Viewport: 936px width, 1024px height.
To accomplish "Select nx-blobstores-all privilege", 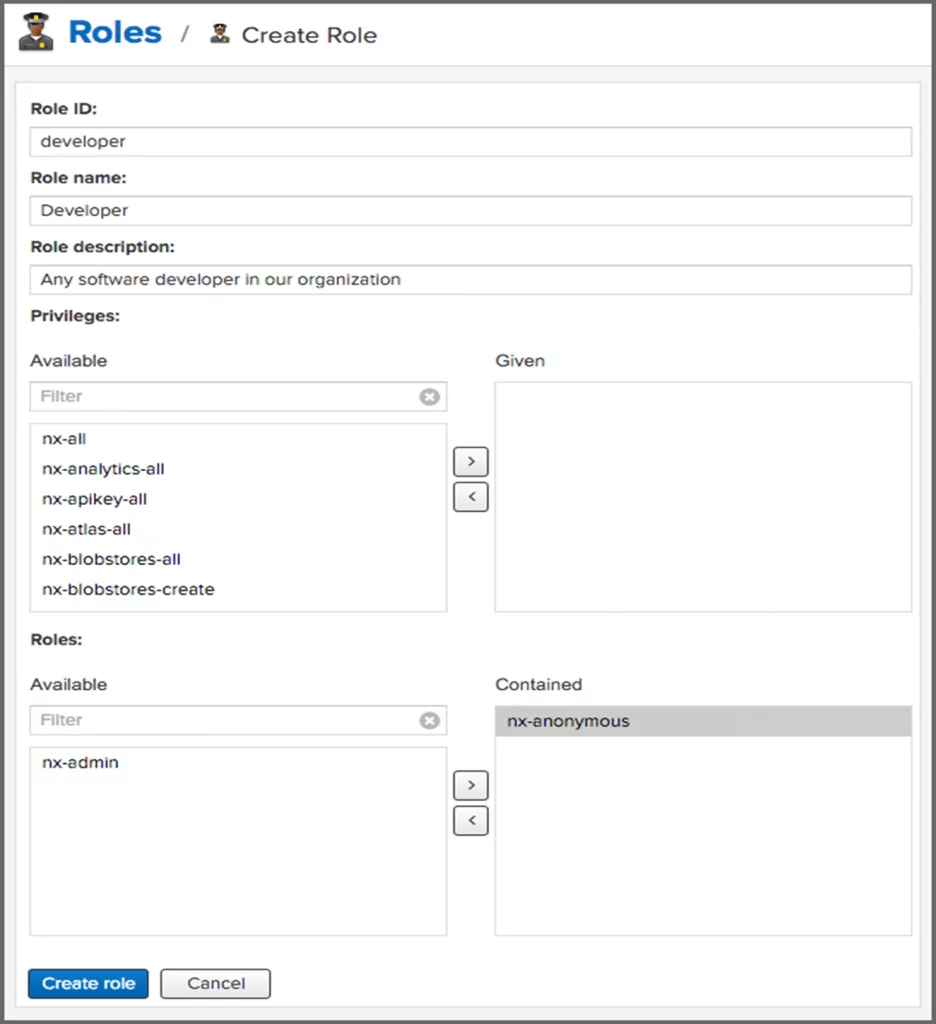I will coord(238,559).
